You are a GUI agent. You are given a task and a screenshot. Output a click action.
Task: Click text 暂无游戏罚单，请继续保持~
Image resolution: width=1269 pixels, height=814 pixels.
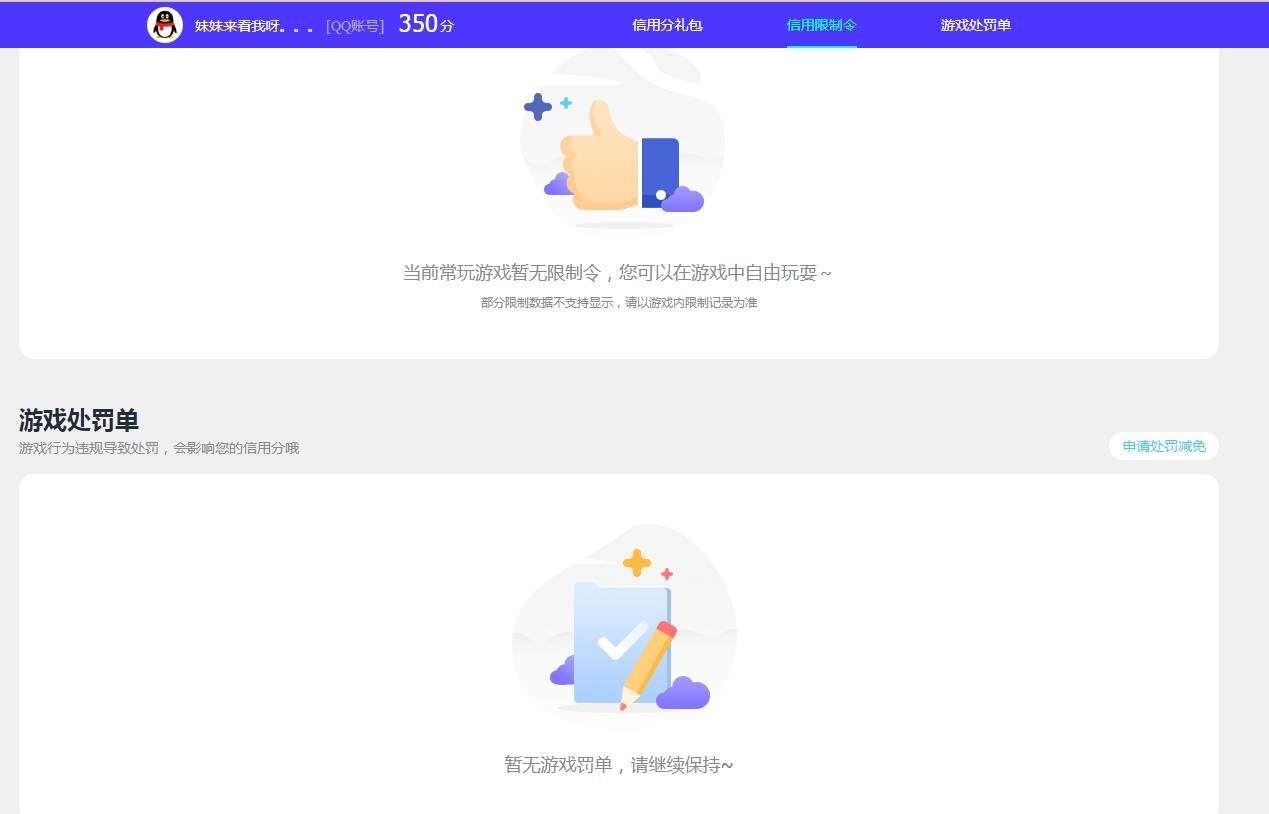618,765
